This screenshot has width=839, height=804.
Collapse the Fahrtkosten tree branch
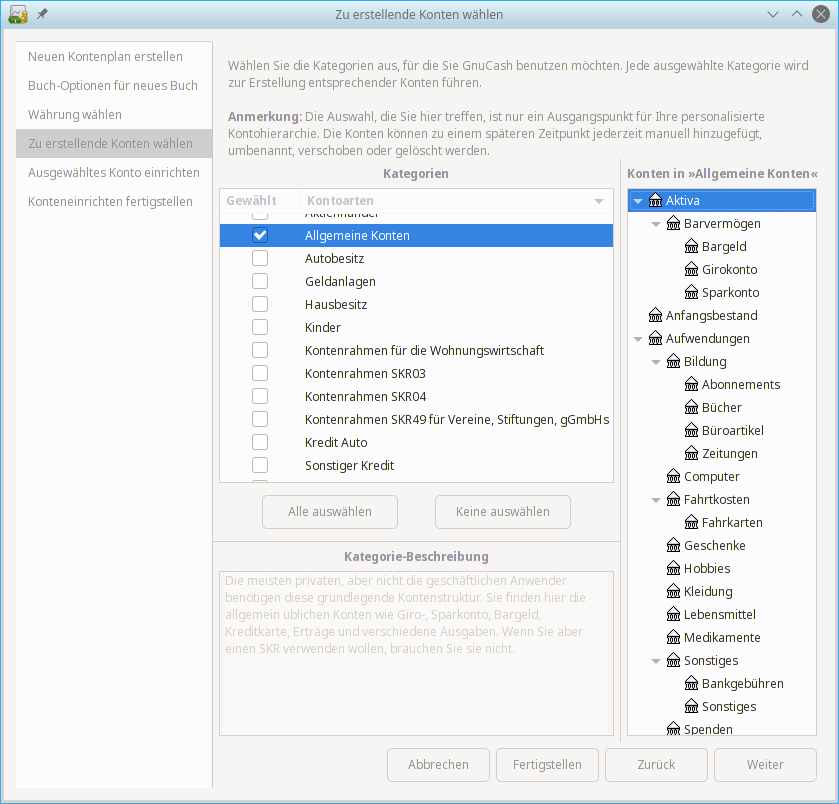656,500
